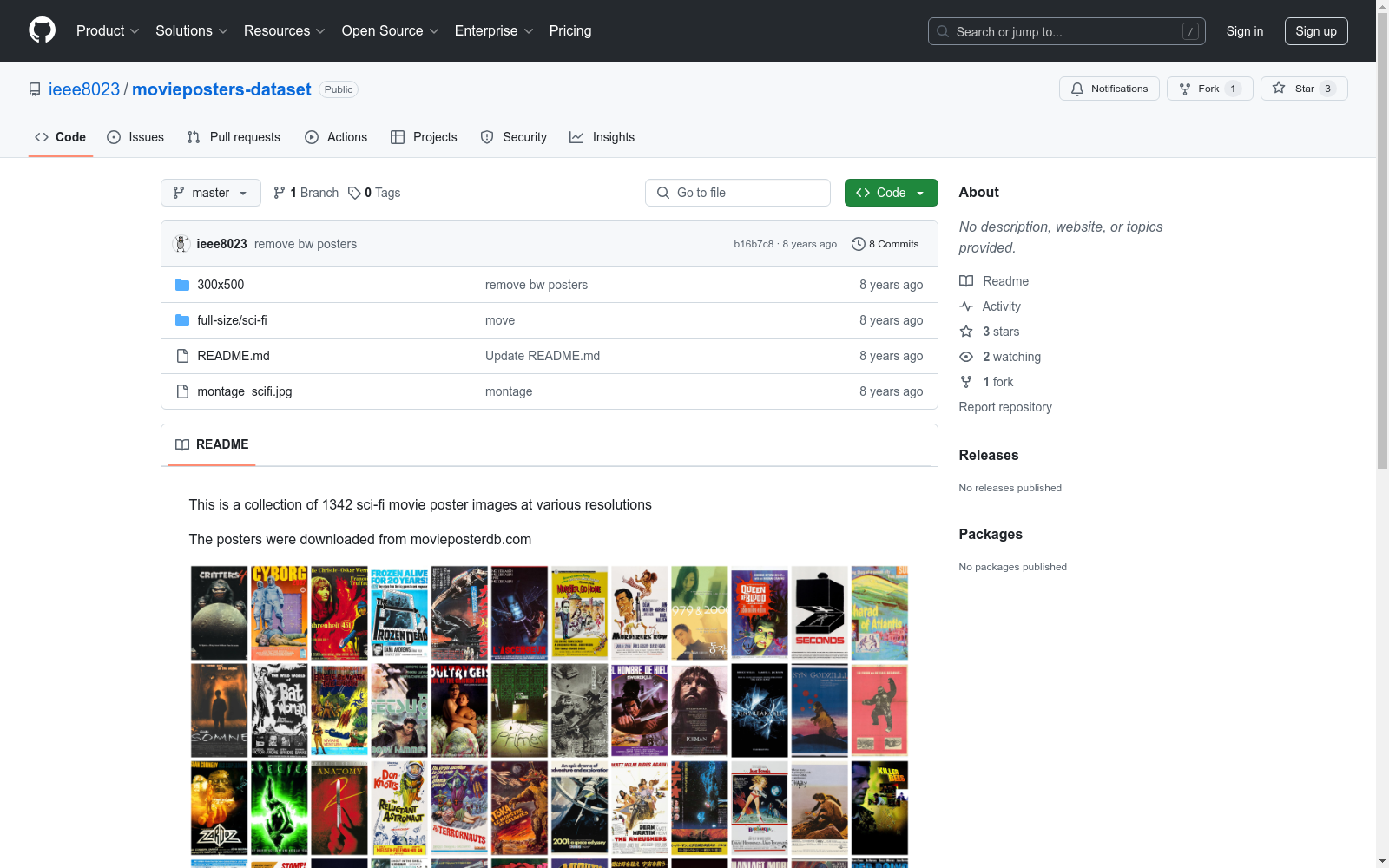Click the fork count badge 1
The height and width of the screenshot is (868, 1389).
click(x=1233, y=89)
